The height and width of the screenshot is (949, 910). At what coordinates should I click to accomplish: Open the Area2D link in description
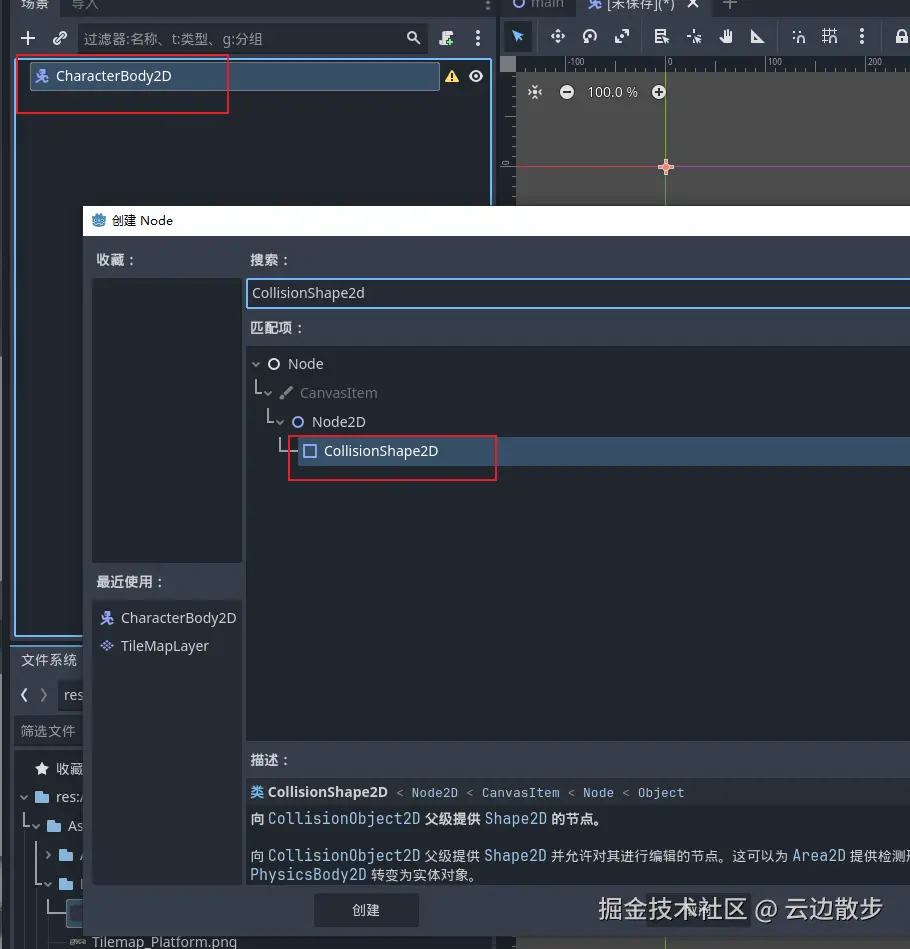point(819,856)
